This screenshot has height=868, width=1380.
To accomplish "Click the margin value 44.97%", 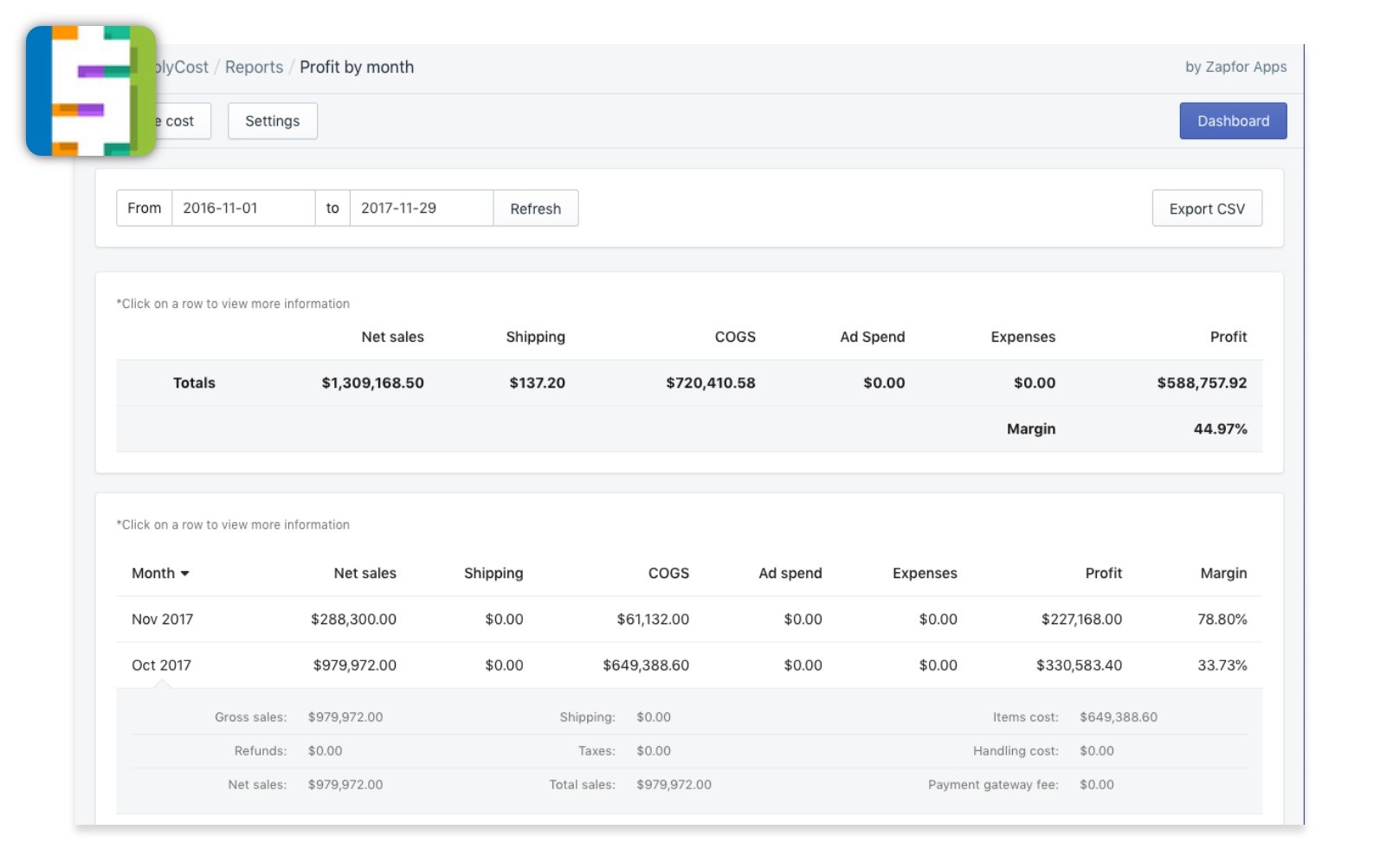I will (x=1220, y=429).
